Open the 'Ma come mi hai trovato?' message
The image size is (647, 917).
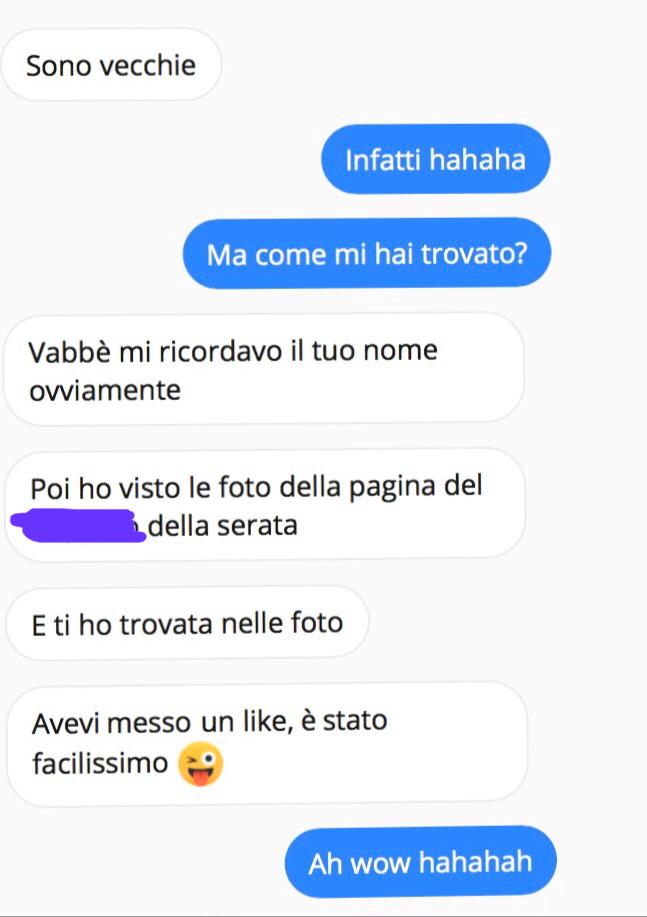click(367, 254)
